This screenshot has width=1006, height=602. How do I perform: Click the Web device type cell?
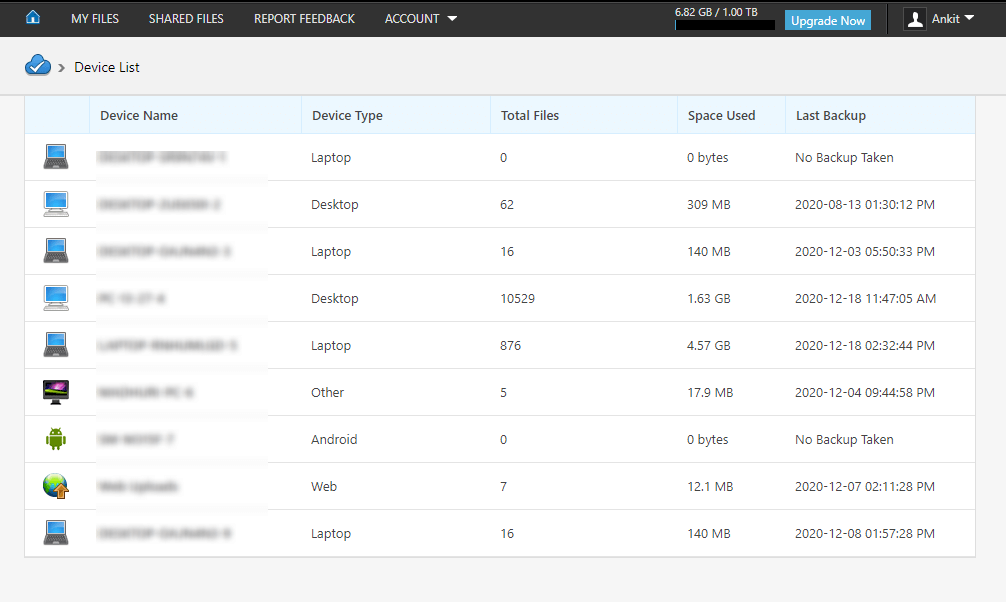click(324, 486)
